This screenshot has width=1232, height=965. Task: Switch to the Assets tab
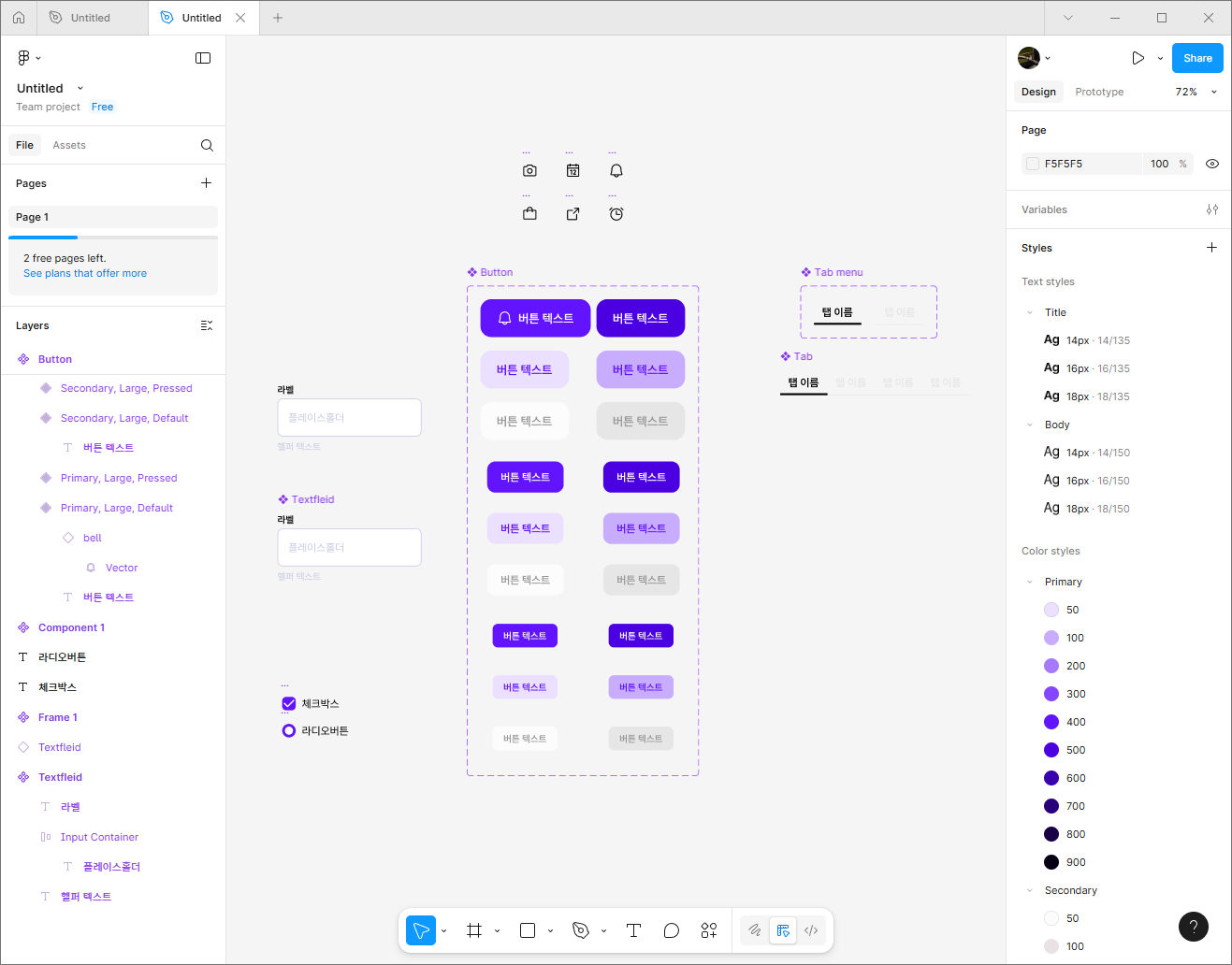coord(69,145)
